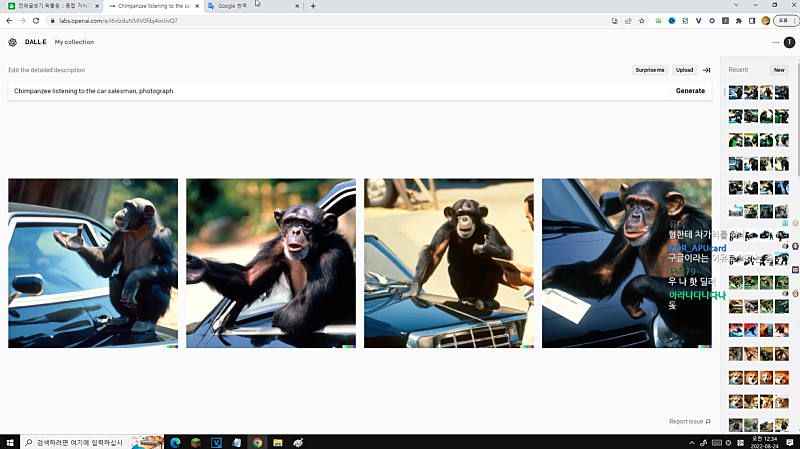Screen dimensions: 800x449
Task: Click the Upload button
Action: click(685, 70)
